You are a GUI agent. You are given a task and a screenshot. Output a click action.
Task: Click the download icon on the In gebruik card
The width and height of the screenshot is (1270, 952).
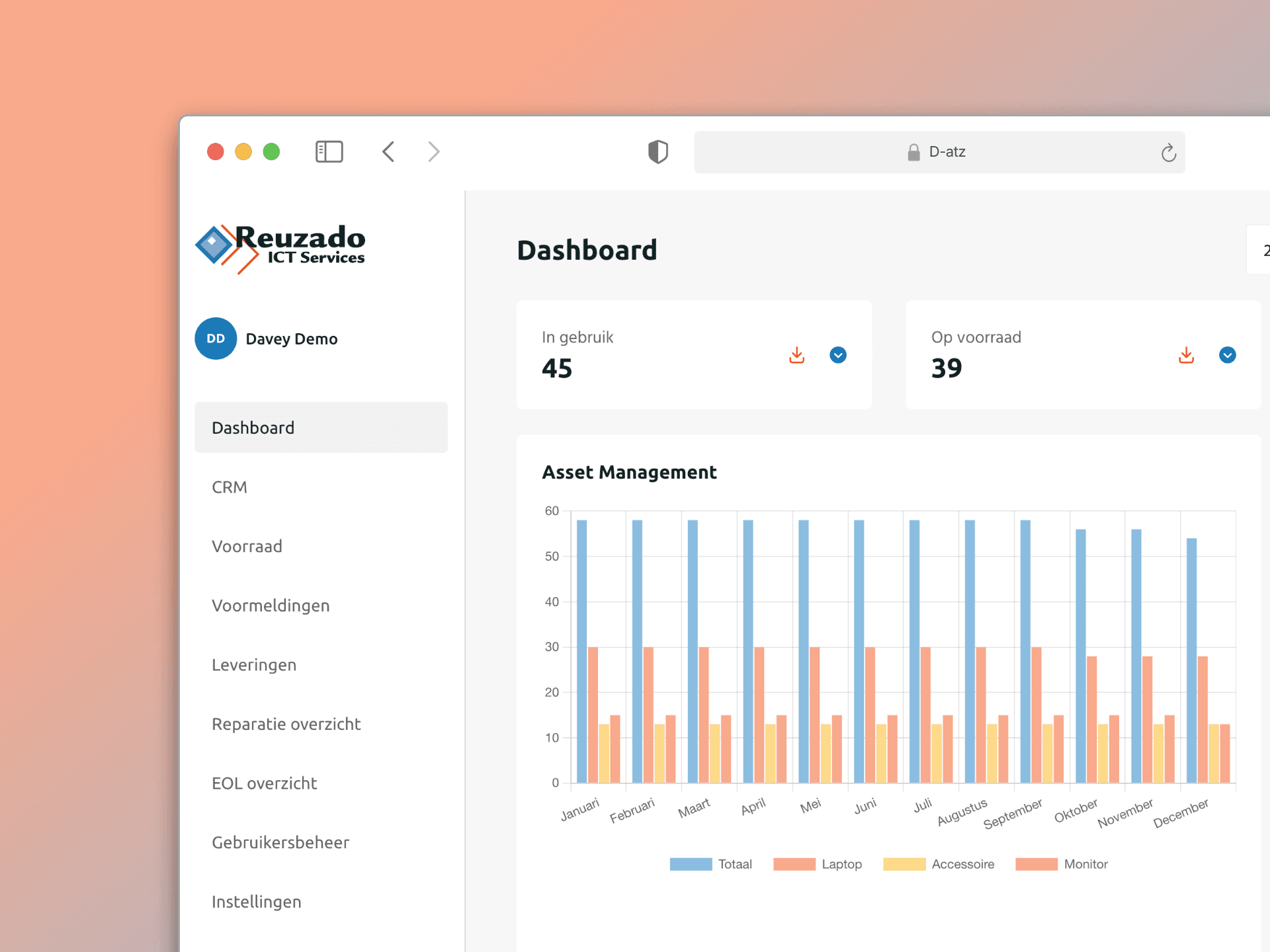click(x=797, y=355)
